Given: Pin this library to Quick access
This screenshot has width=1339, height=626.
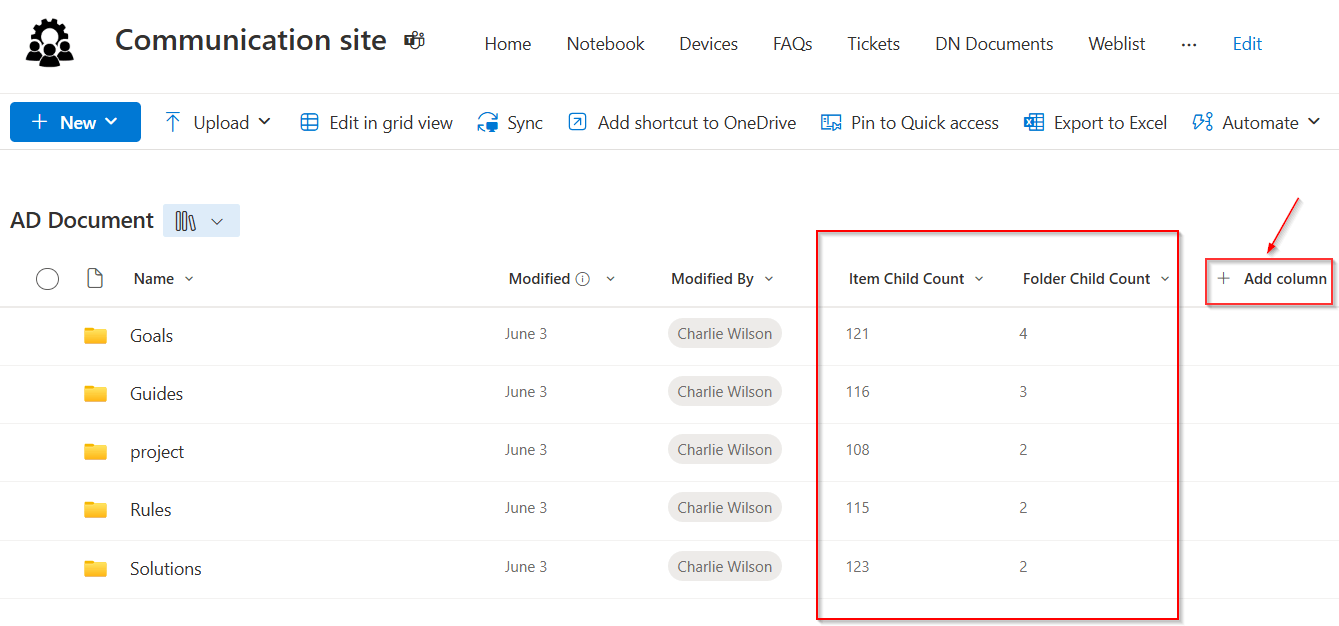Looking at the screenshot, I should 909,121.
